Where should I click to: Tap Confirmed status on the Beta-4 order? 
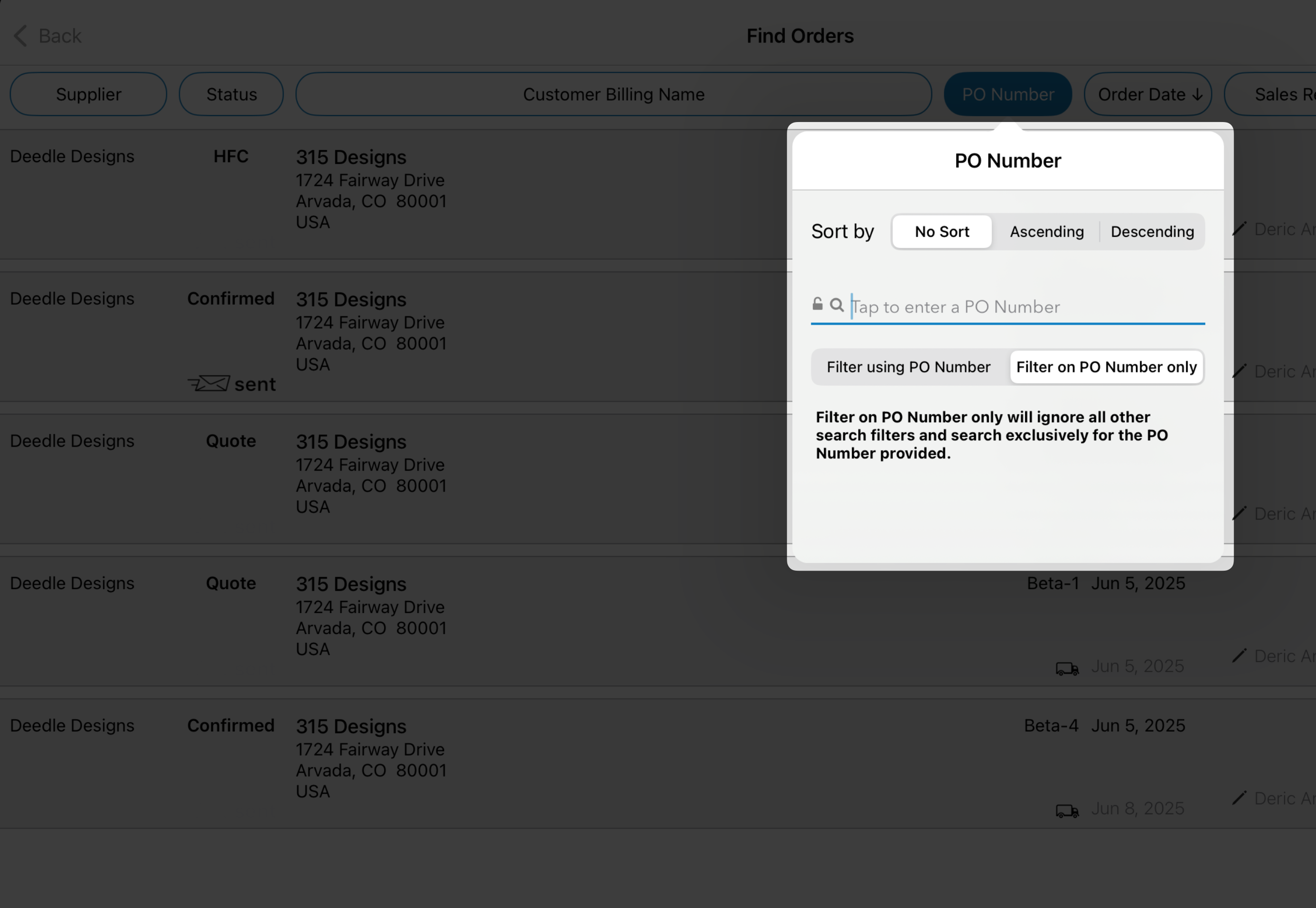click(231, 725)
